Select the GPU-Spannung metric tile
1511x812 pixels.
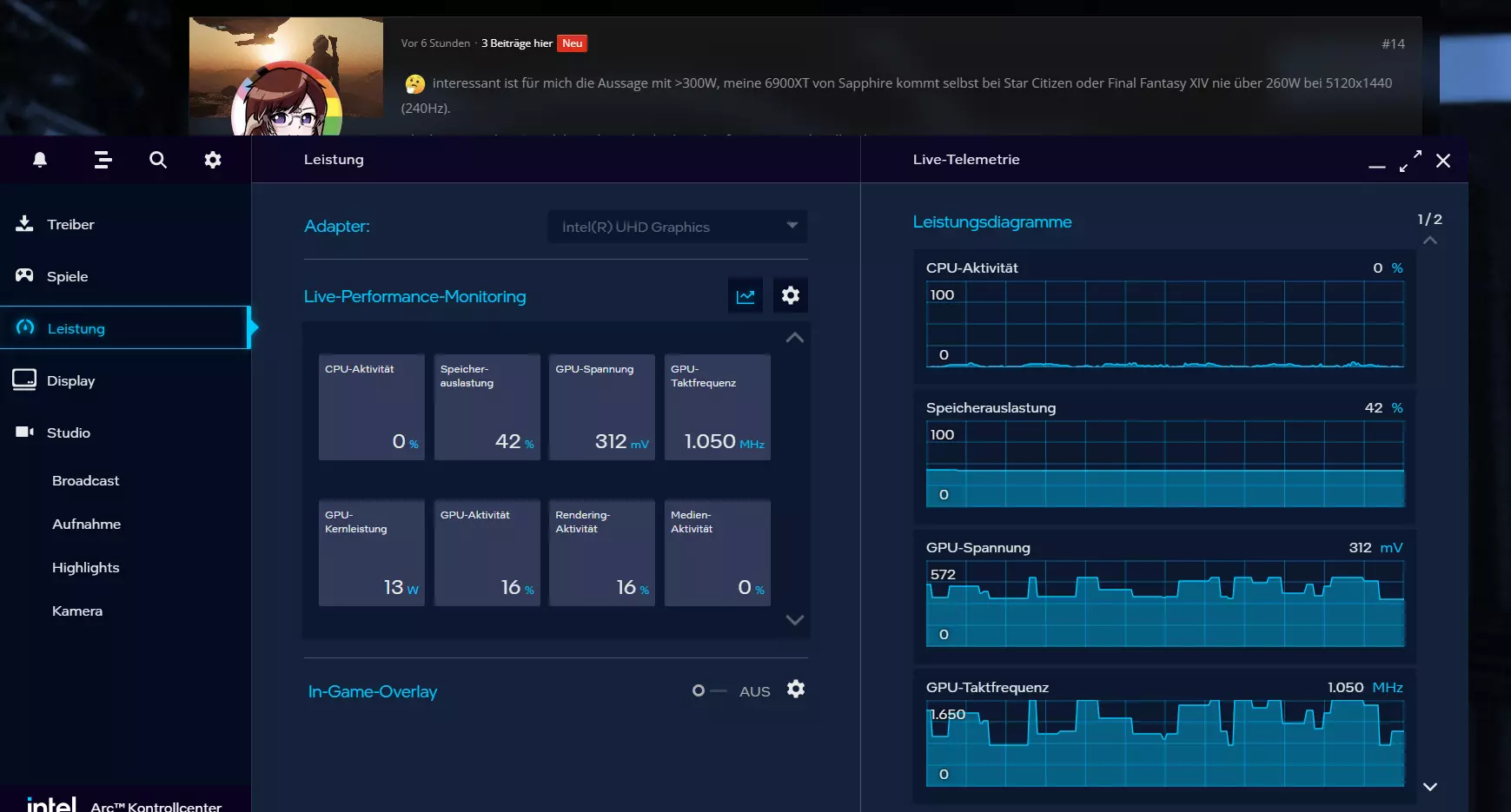click(602, 407)
